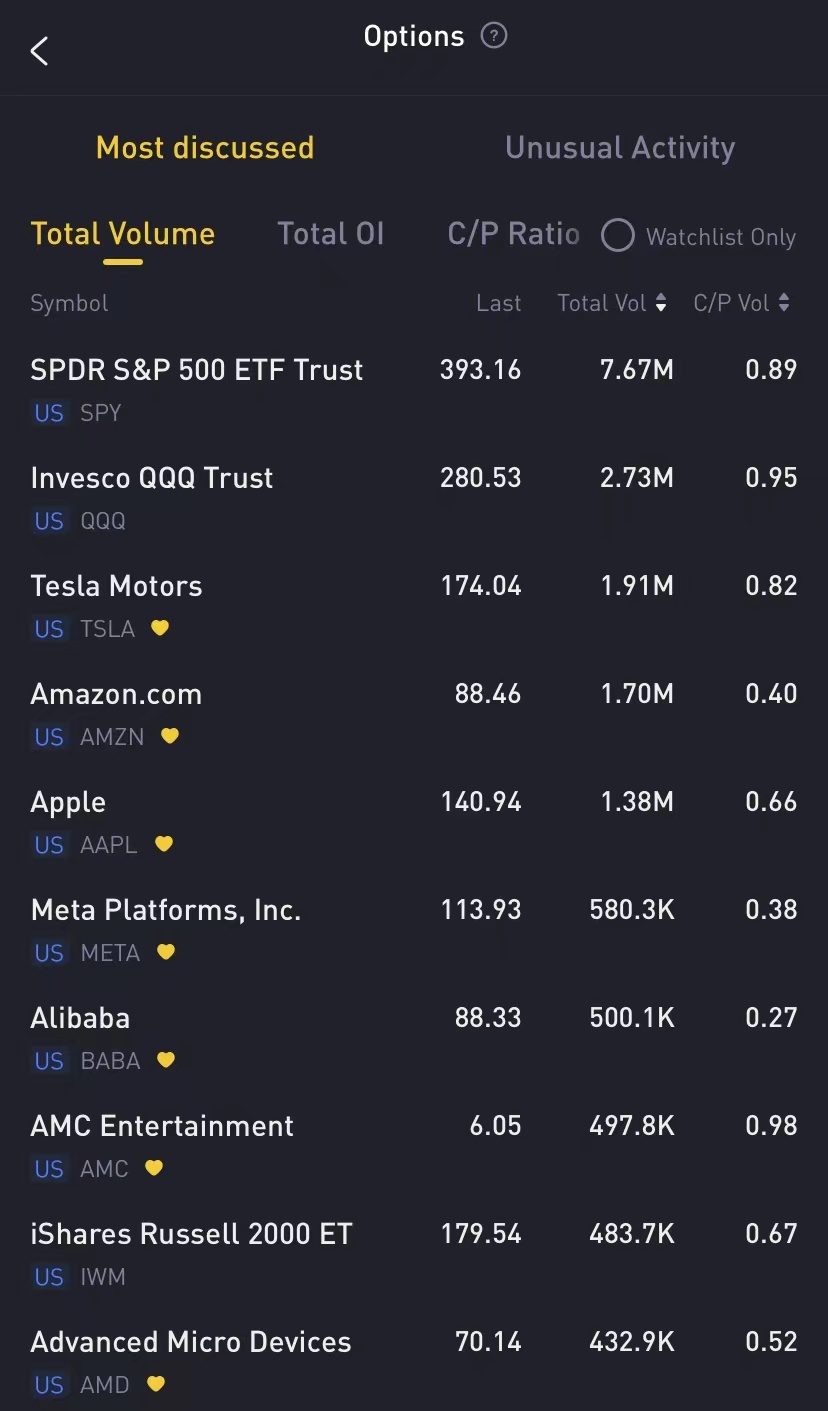The width and height of the screenshot is (828, 1411).
Task: Tap the heart icon beside AMC ticker
Action: (x=154, y=1168)
